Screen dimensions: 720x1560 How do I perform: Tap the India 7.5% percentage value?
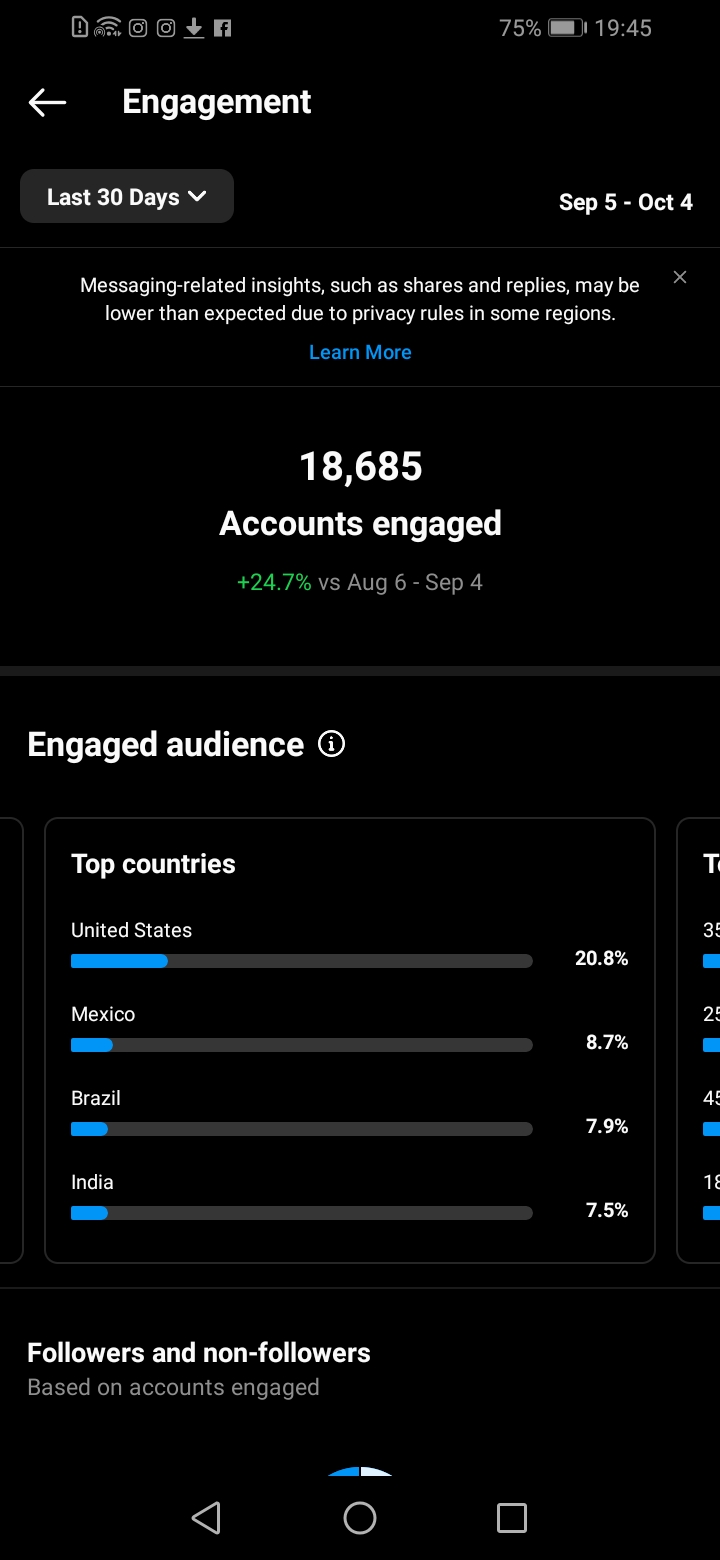[606, 1210]
